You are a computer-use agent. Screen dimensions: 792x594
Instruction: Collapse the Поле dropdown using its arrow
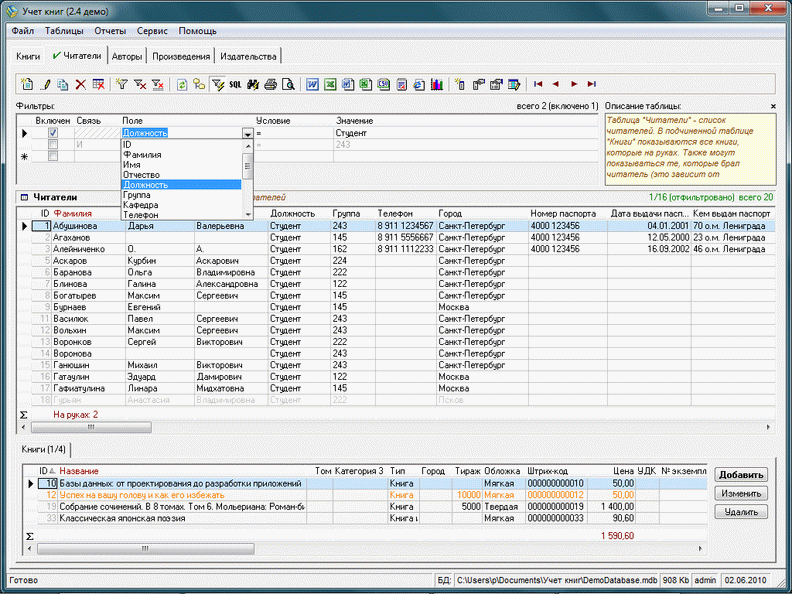(247, 133)
